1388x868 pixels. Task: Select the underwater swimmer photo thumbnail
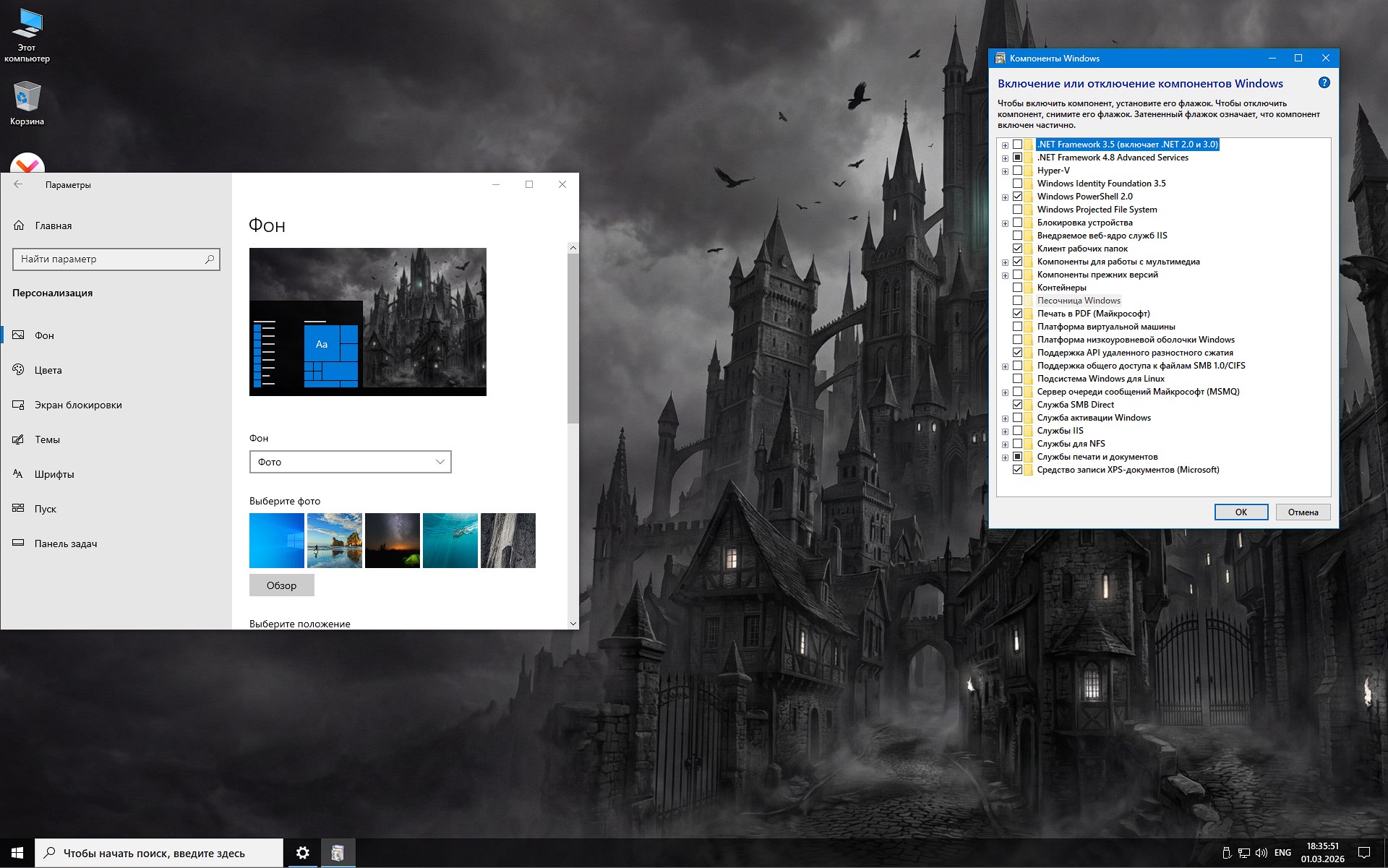(x=450, y=541)
